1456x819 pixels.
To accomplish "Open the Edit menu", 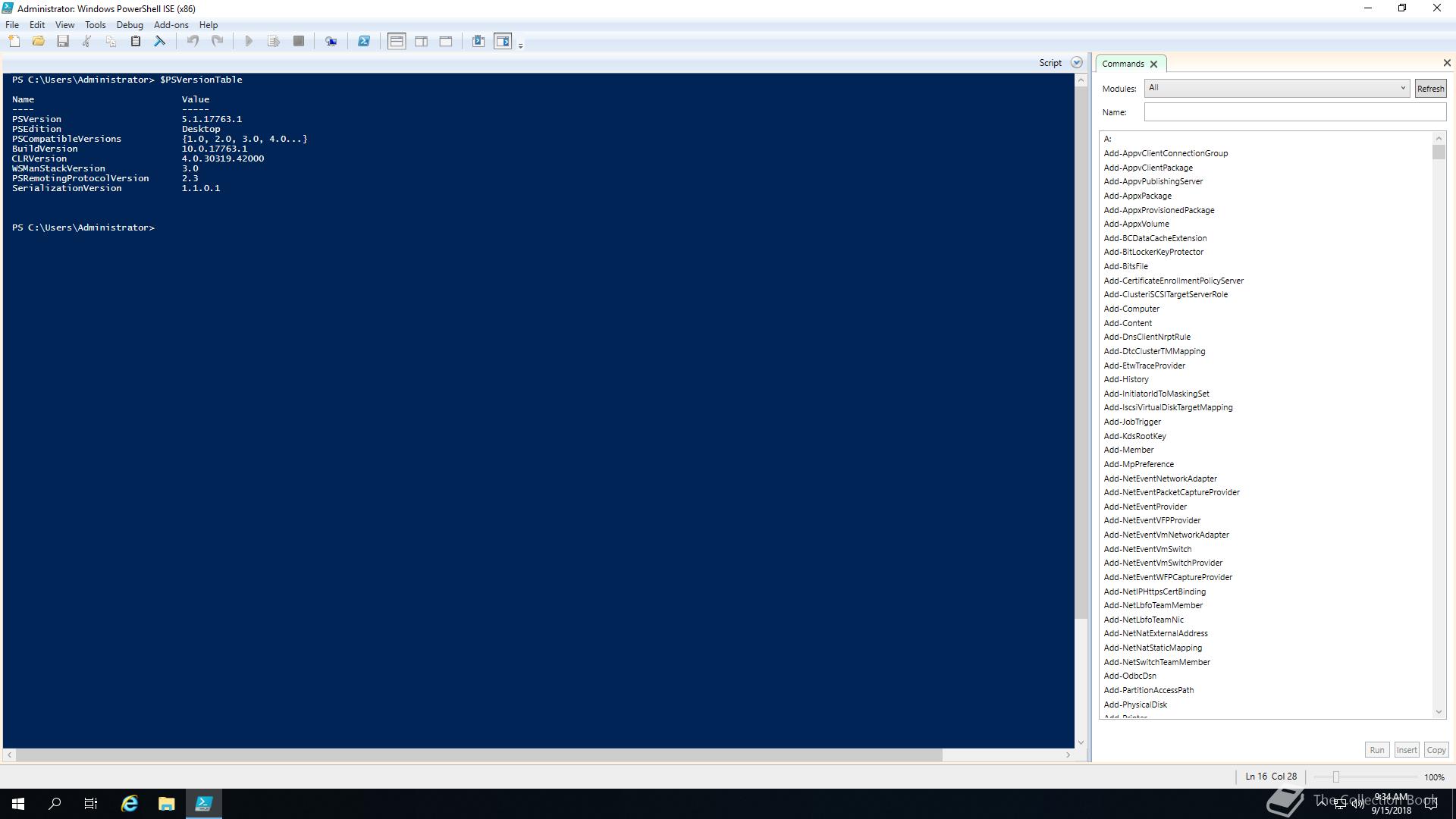I will click(x=37, y=25).
